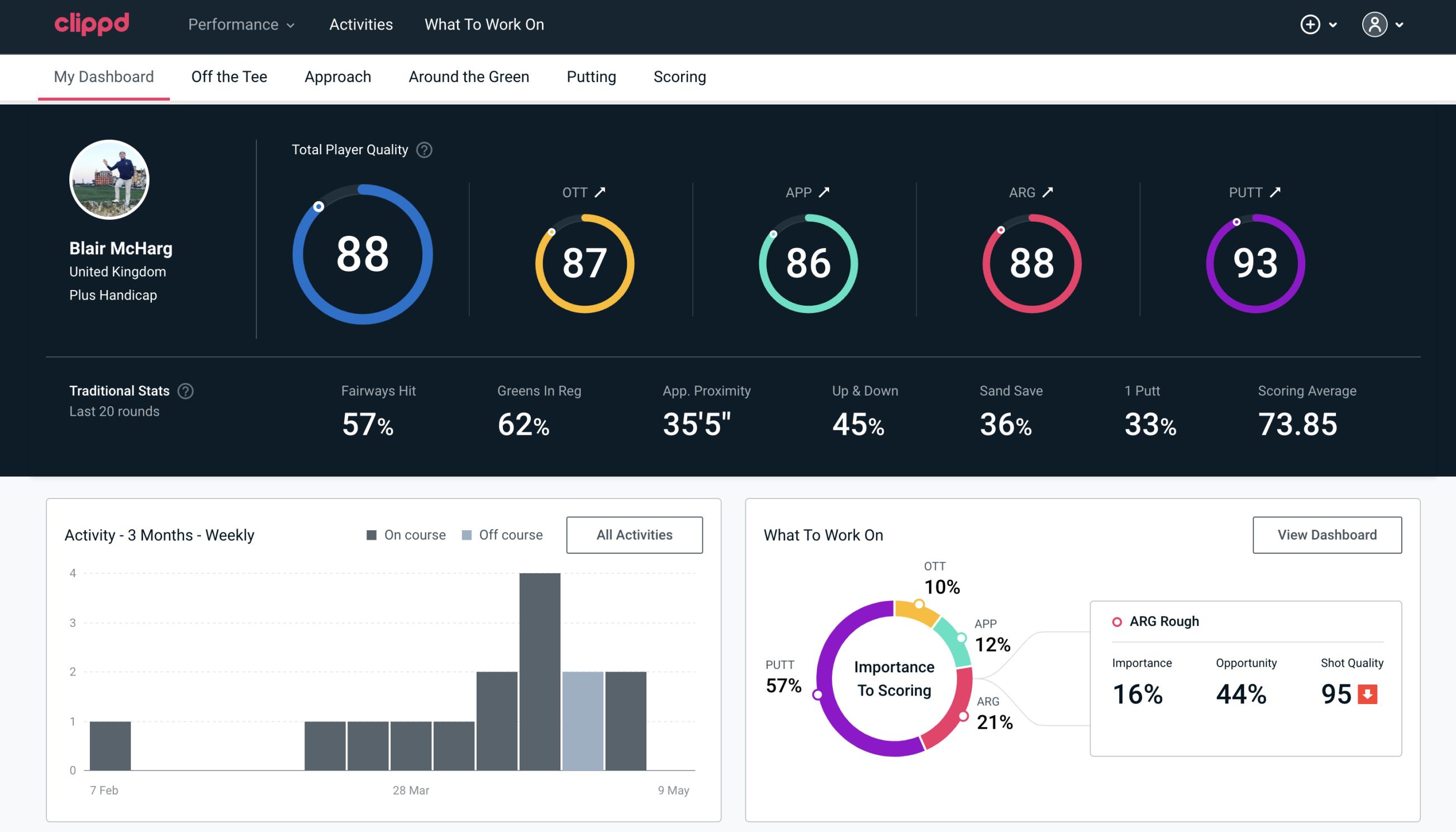The image size is (1456, 832).
Task: Switch to the Scoring tab
Action: click(680, 76)
